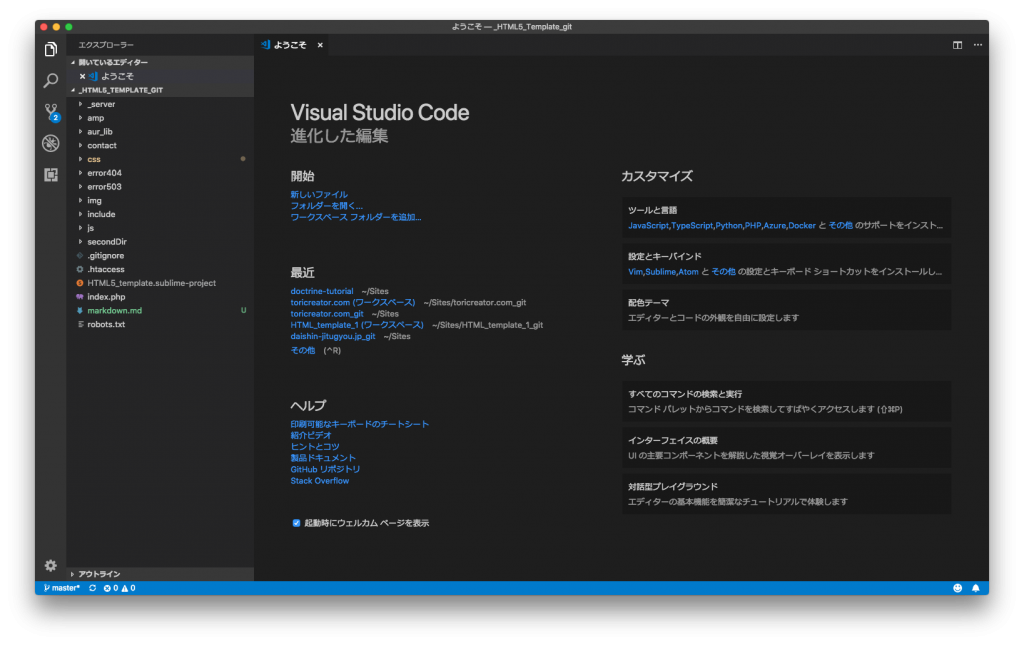Open the Debug view in the activity bar
Screen dimensions: 1024x645
51,143
